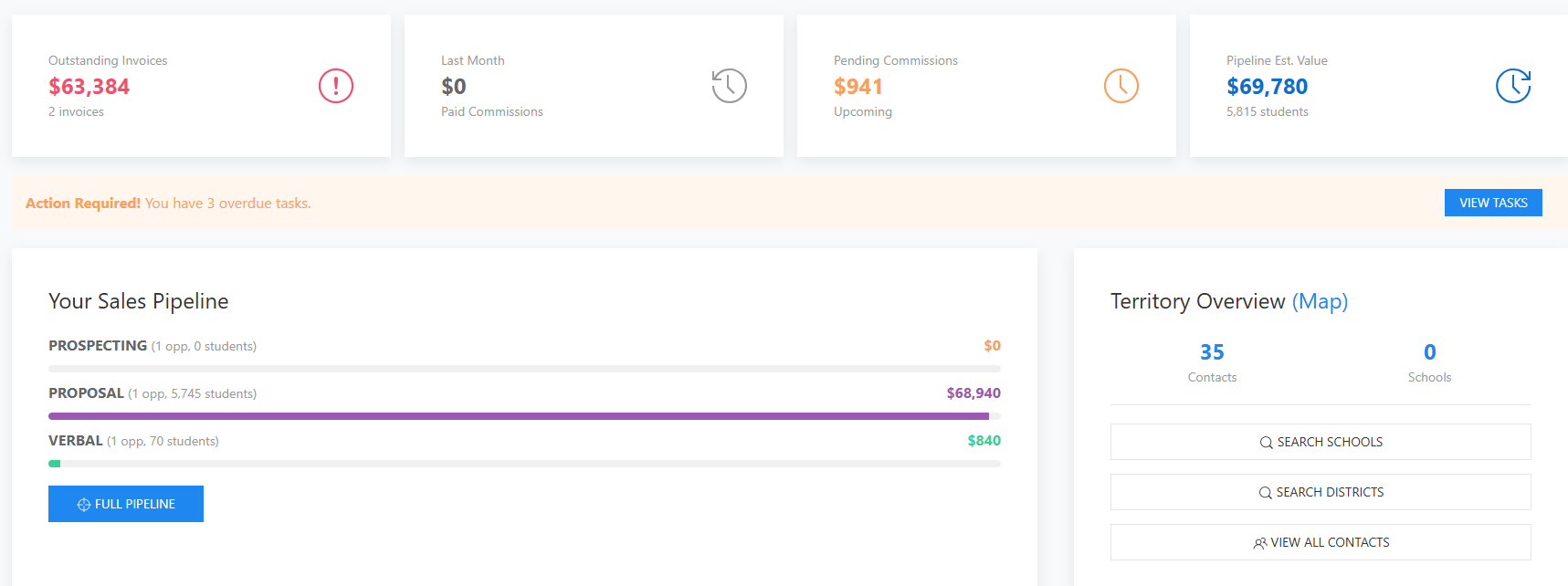Click the PROPOSAL stage label
Screen dimensions: 1568x586
[x=86, y=393]
